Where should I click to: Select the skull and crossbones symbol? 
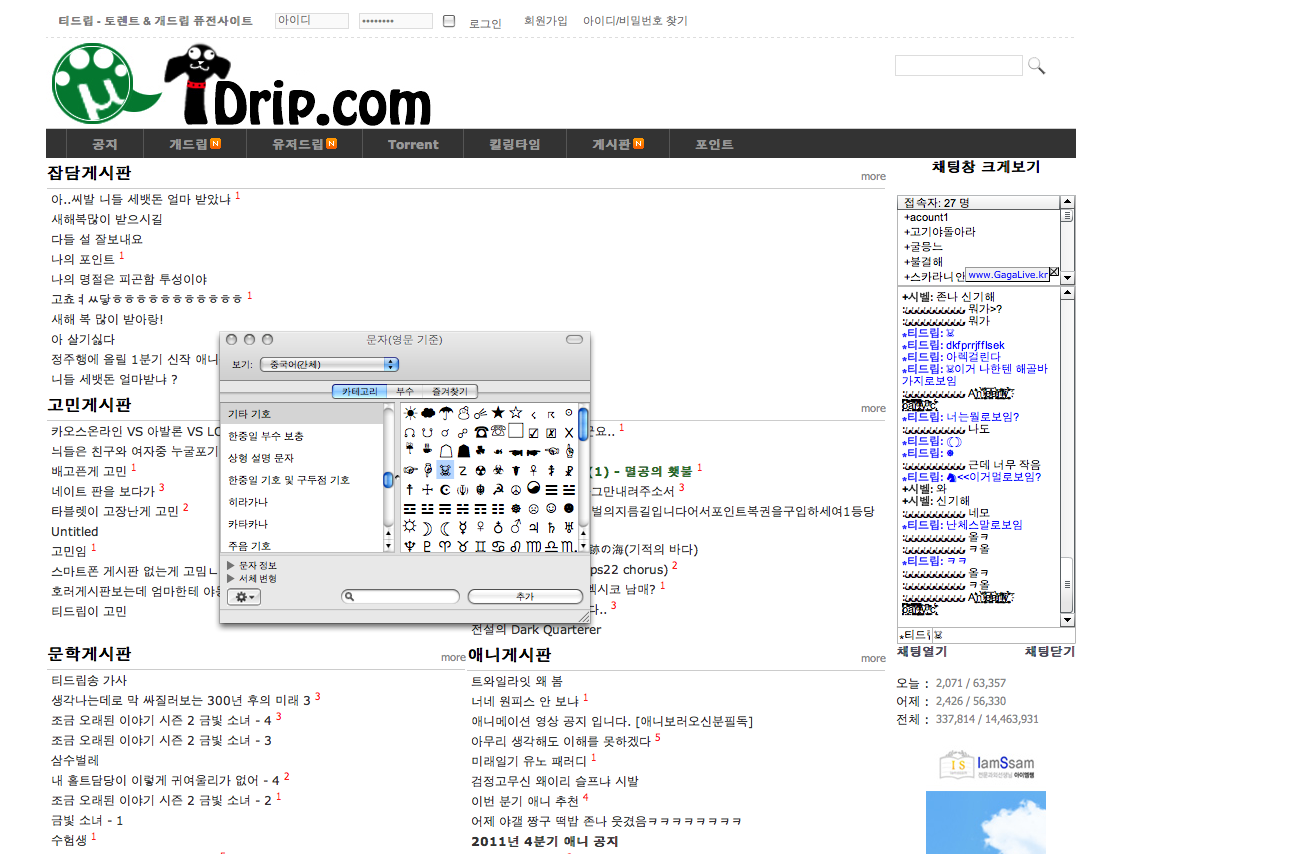click(445, 470)
